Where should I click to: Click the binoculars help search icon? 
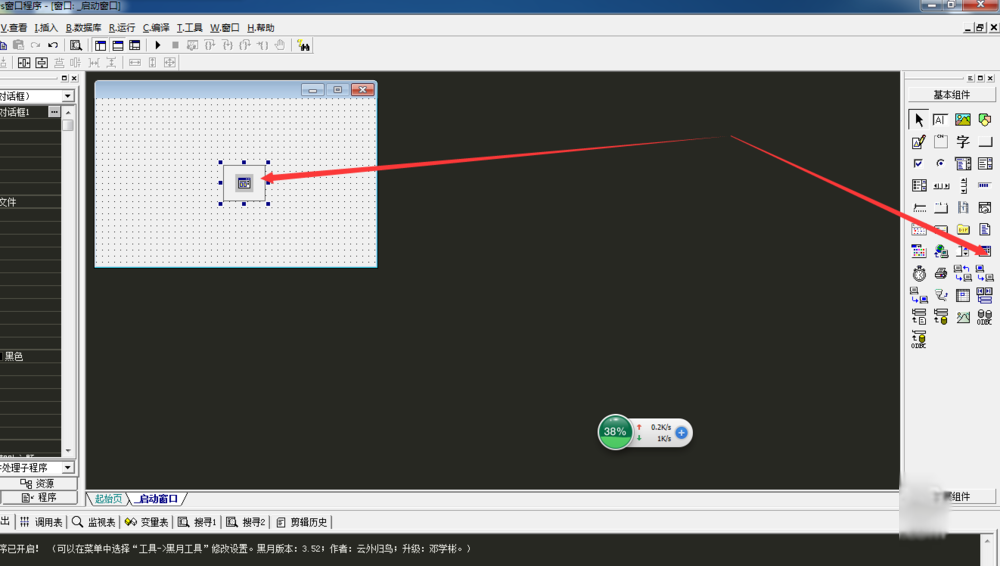[304, 45]
